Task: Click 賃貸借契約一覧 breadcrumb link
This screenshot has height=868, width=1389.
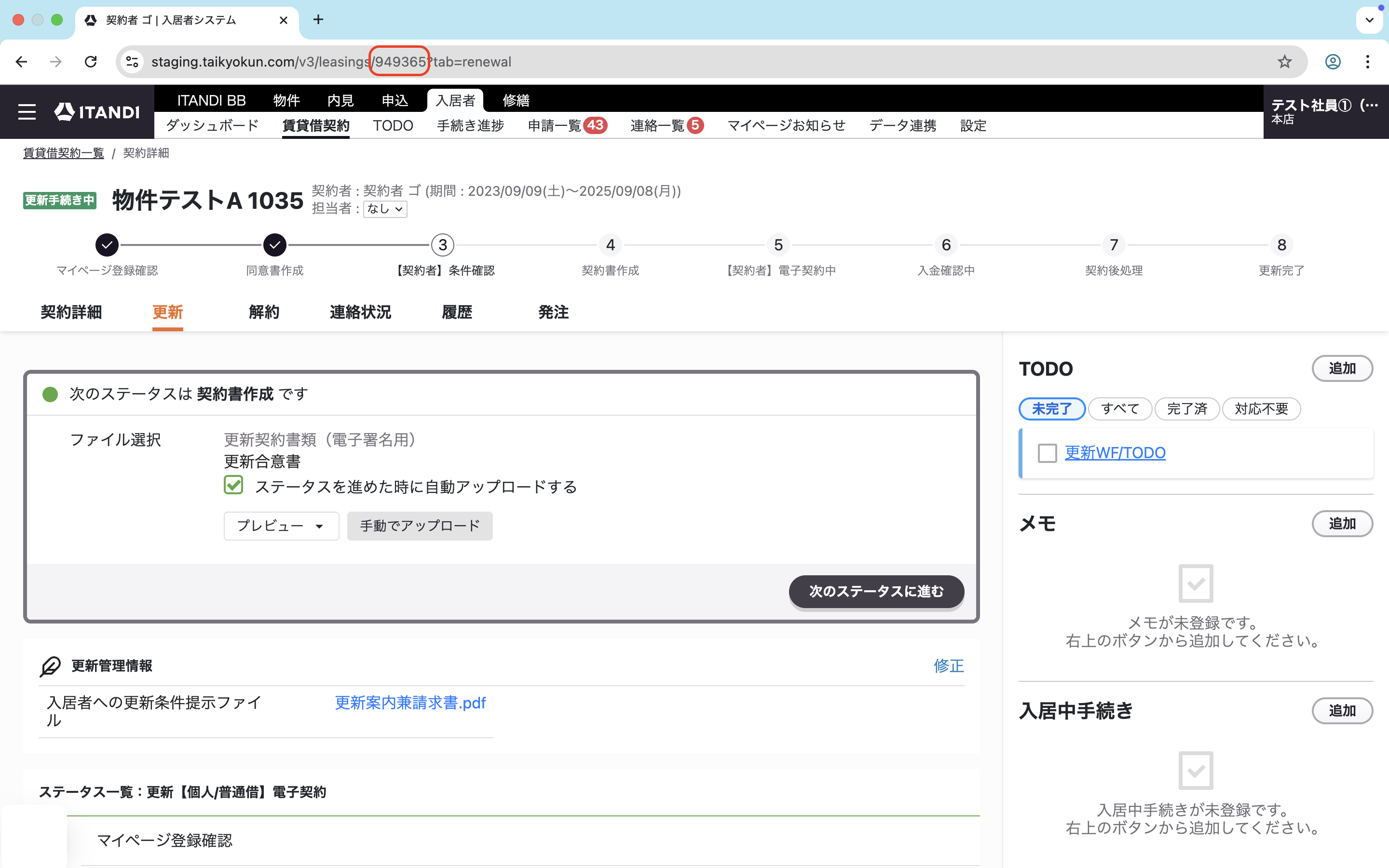Action: coord(63,153)
